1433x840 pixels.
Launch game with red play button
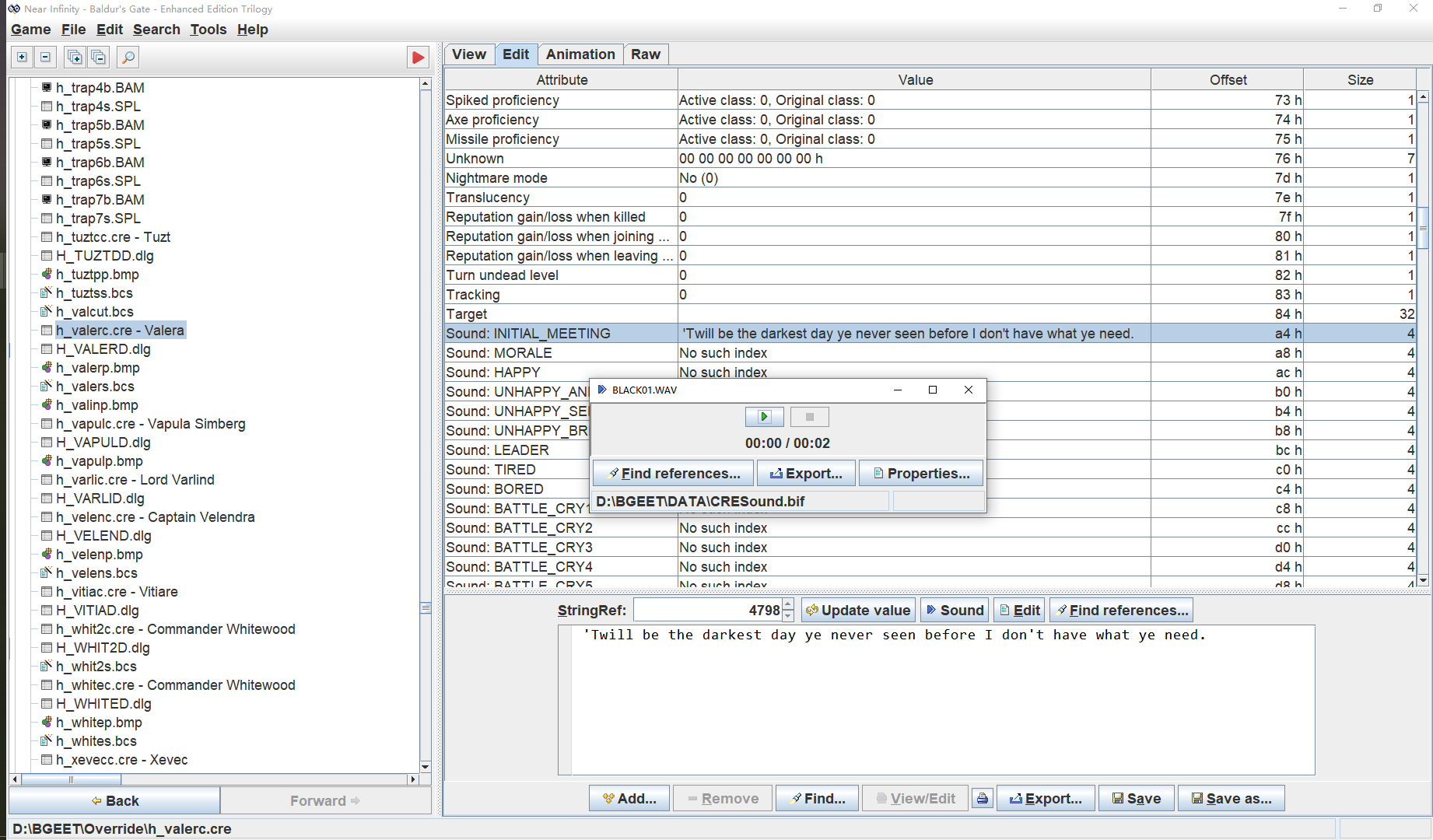418,57
